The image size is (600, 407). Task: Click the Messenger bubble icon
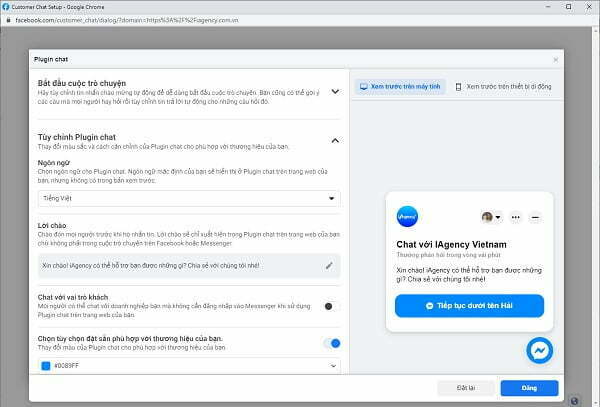540,350
